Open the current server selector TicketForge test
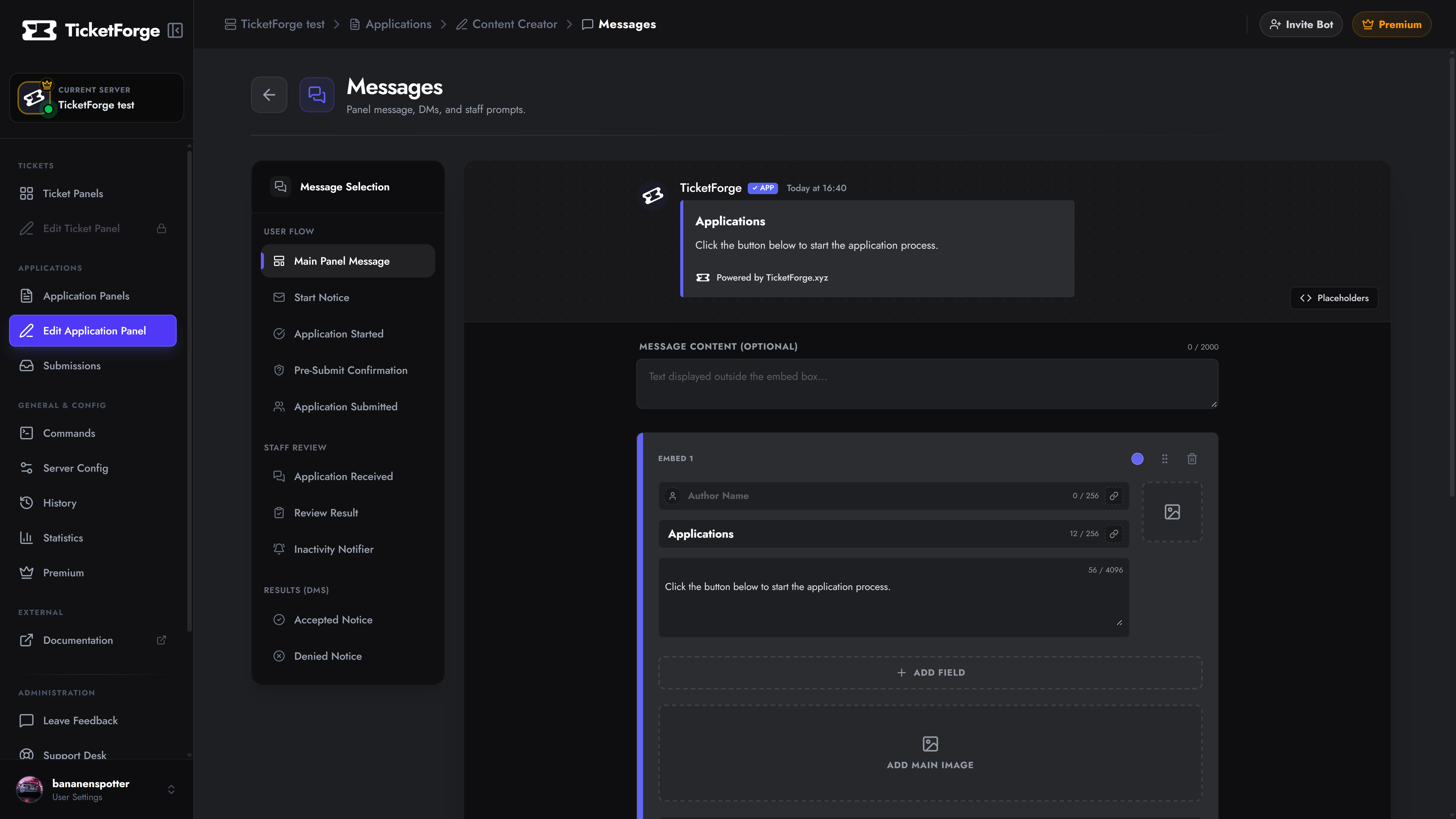The height and width of the screenshot is (819, 1456). (96, 98)
